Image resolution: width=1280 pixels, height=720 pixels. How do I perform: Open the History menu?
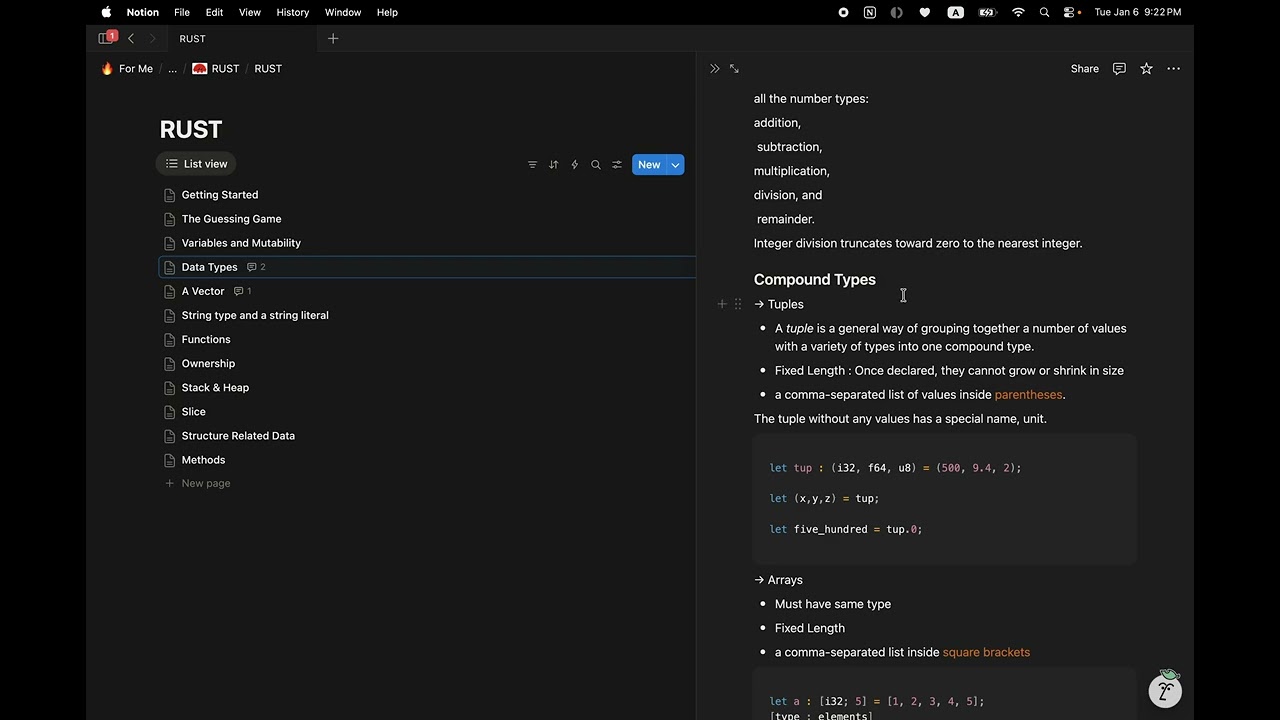tap(293, 12)
